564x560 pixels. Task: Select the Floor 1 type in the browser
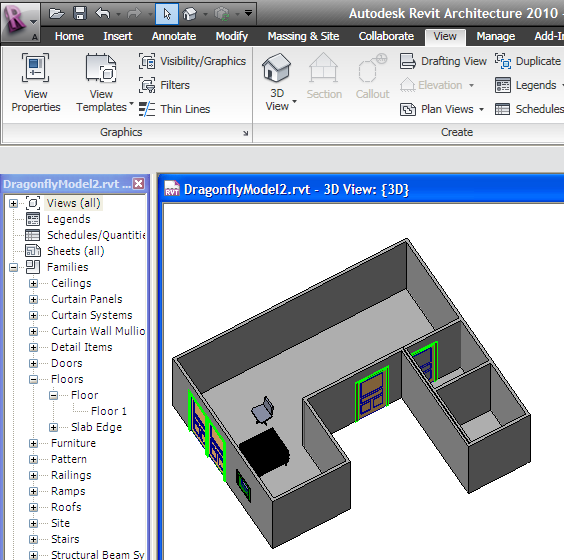point(109,411)
